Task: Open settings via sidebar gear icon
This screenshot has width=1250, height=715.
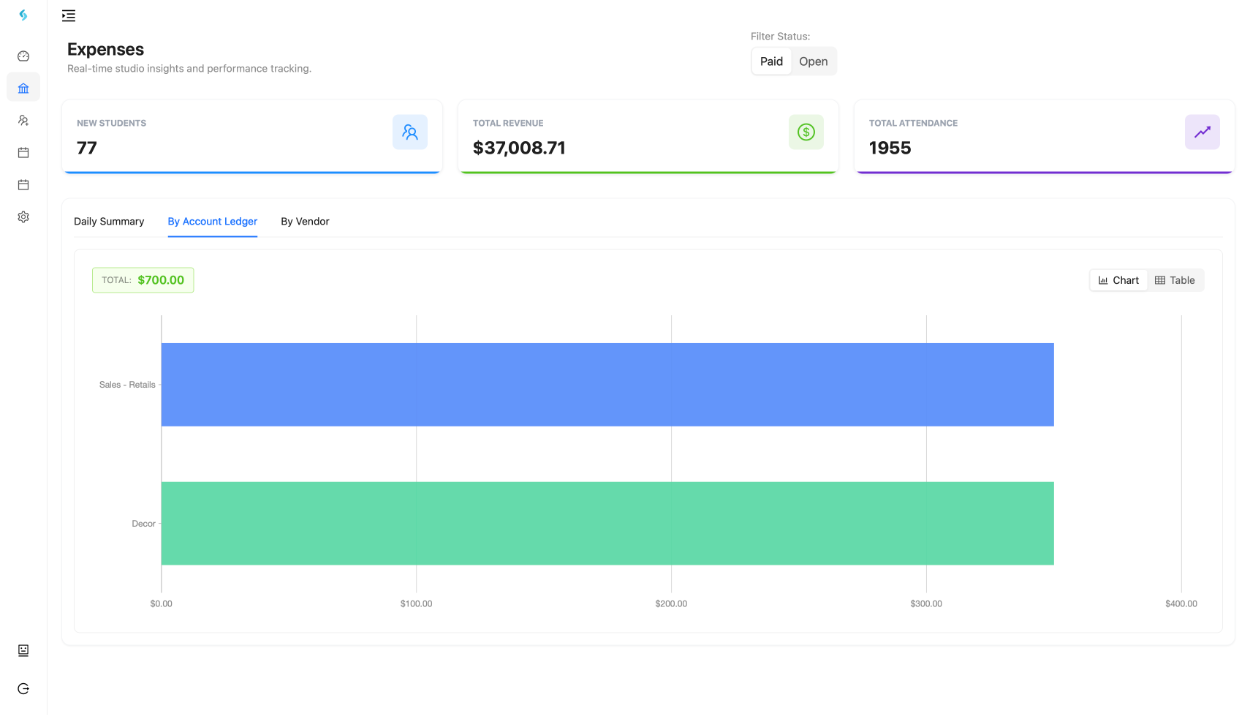Action: coord(23,217)
